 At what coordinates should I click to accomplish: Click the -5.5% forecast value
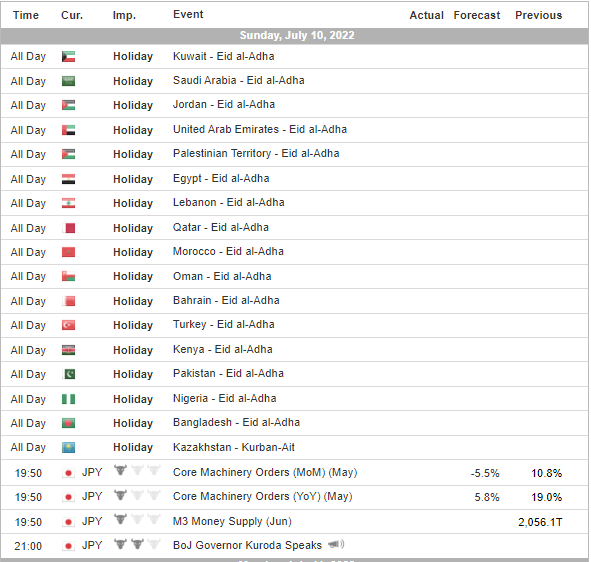pyautogui.click(x=485, y=473)
